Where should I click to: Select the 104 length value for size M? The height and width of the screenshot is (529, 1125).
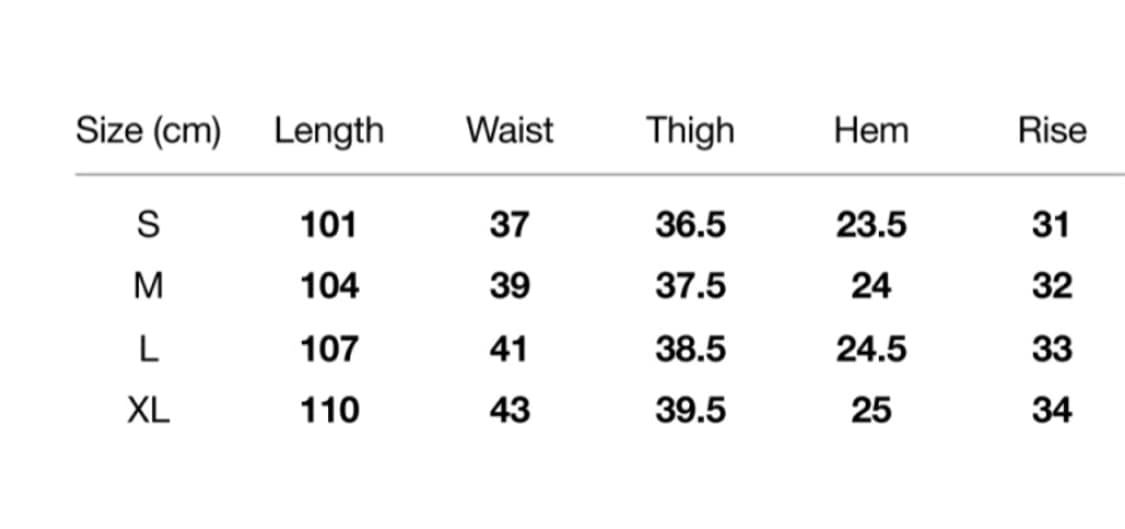[329, 287]
